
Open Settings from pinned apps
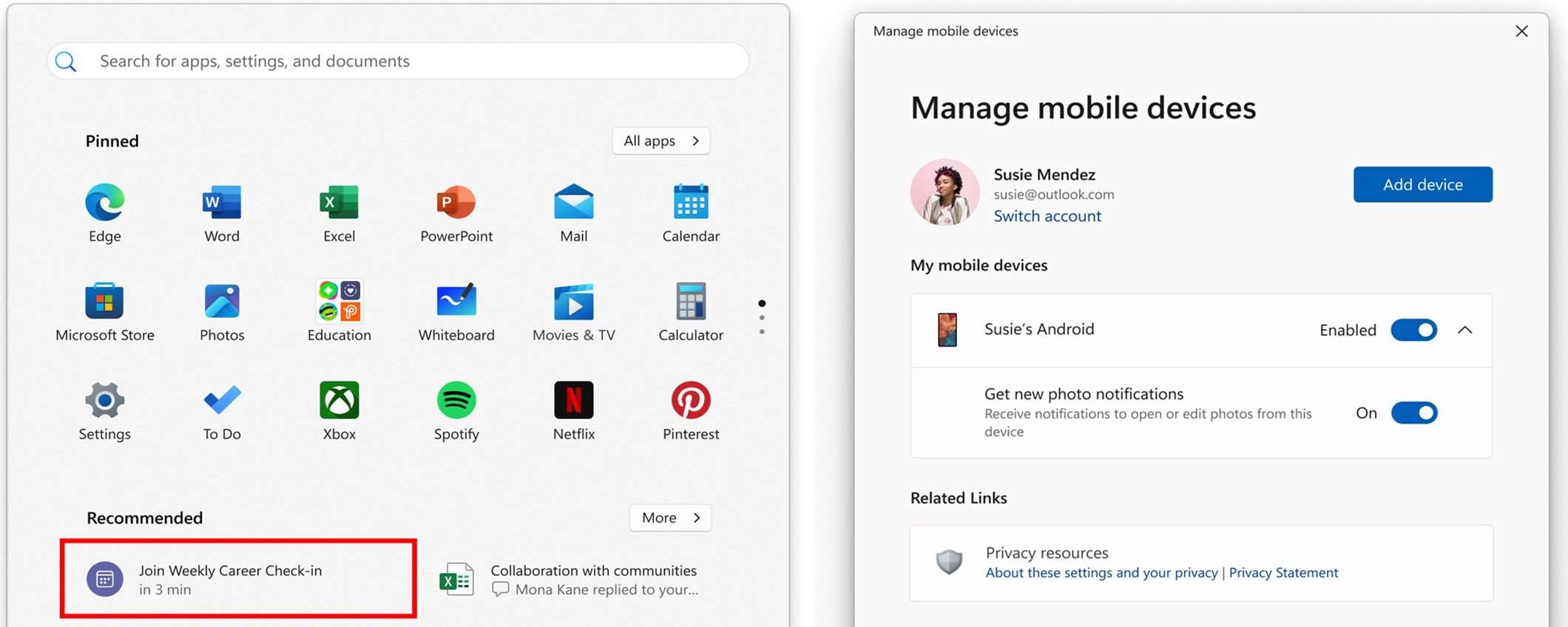[105, 411]
